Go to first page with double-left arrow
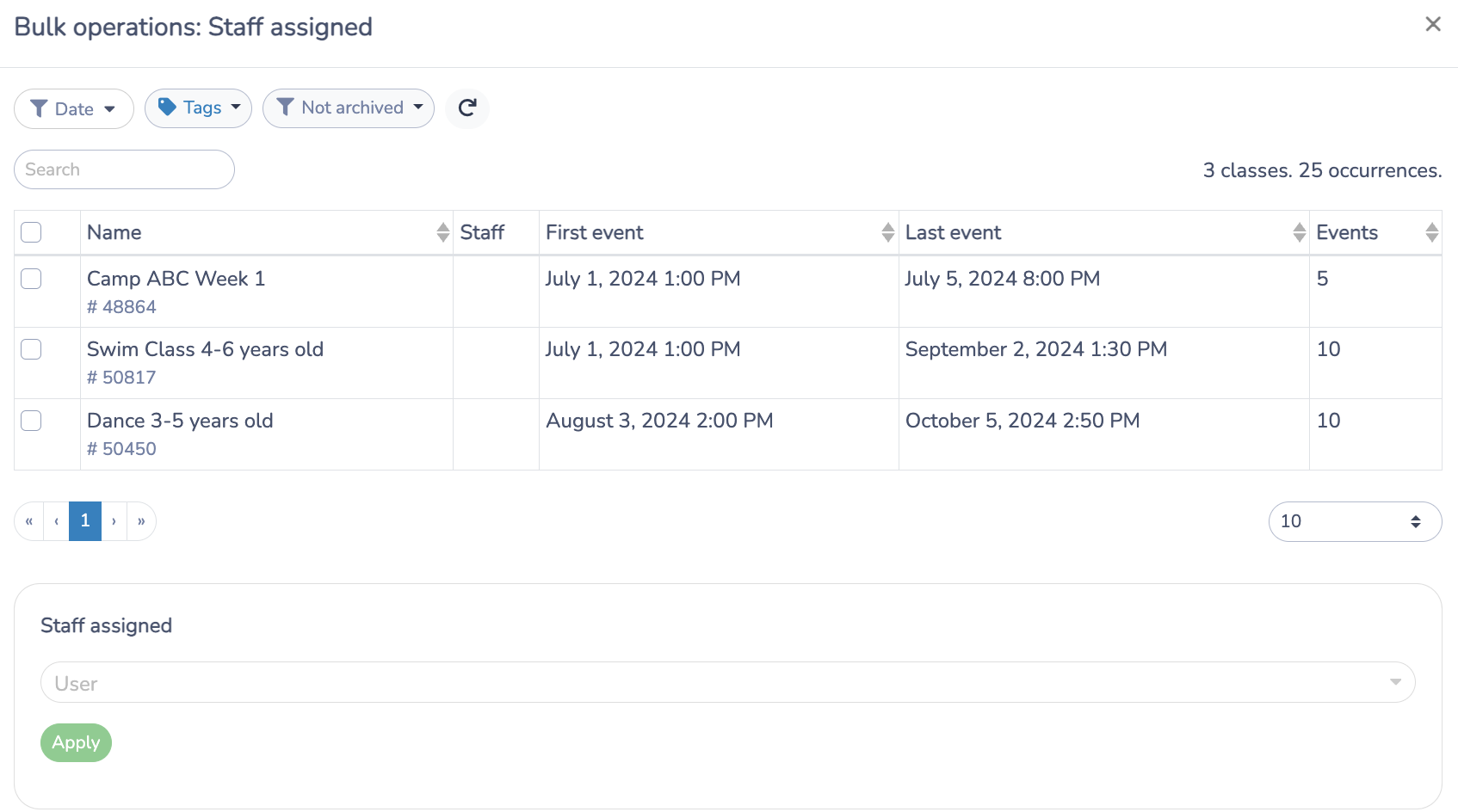Screen dimensions: 1458x812 click(29, 521)
